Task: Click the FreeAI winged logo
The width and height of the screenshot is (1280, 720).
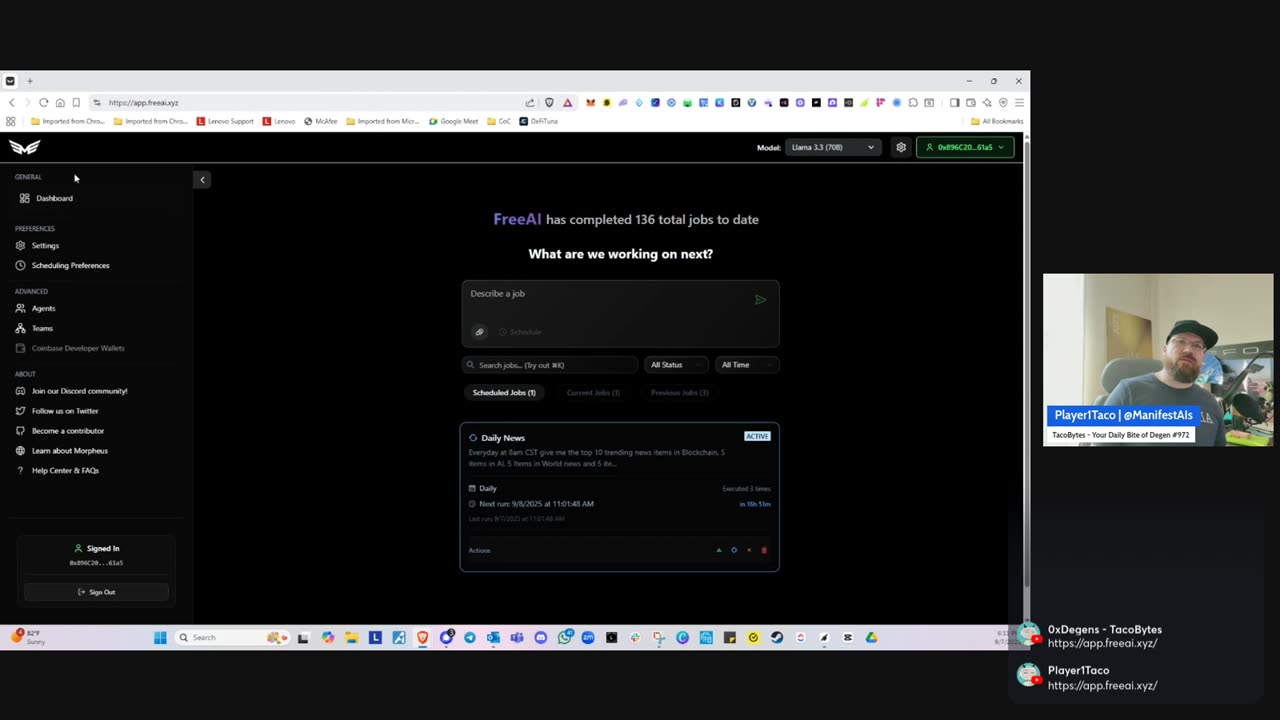Action: tap(24, 147)
